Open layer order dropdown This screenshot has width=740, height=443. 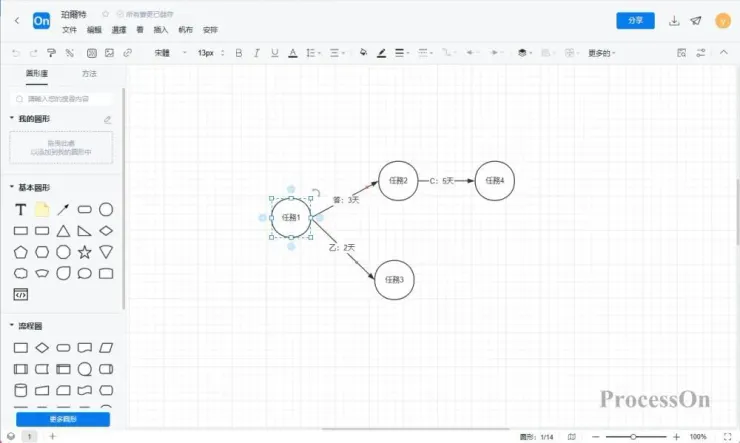point(525,53)
